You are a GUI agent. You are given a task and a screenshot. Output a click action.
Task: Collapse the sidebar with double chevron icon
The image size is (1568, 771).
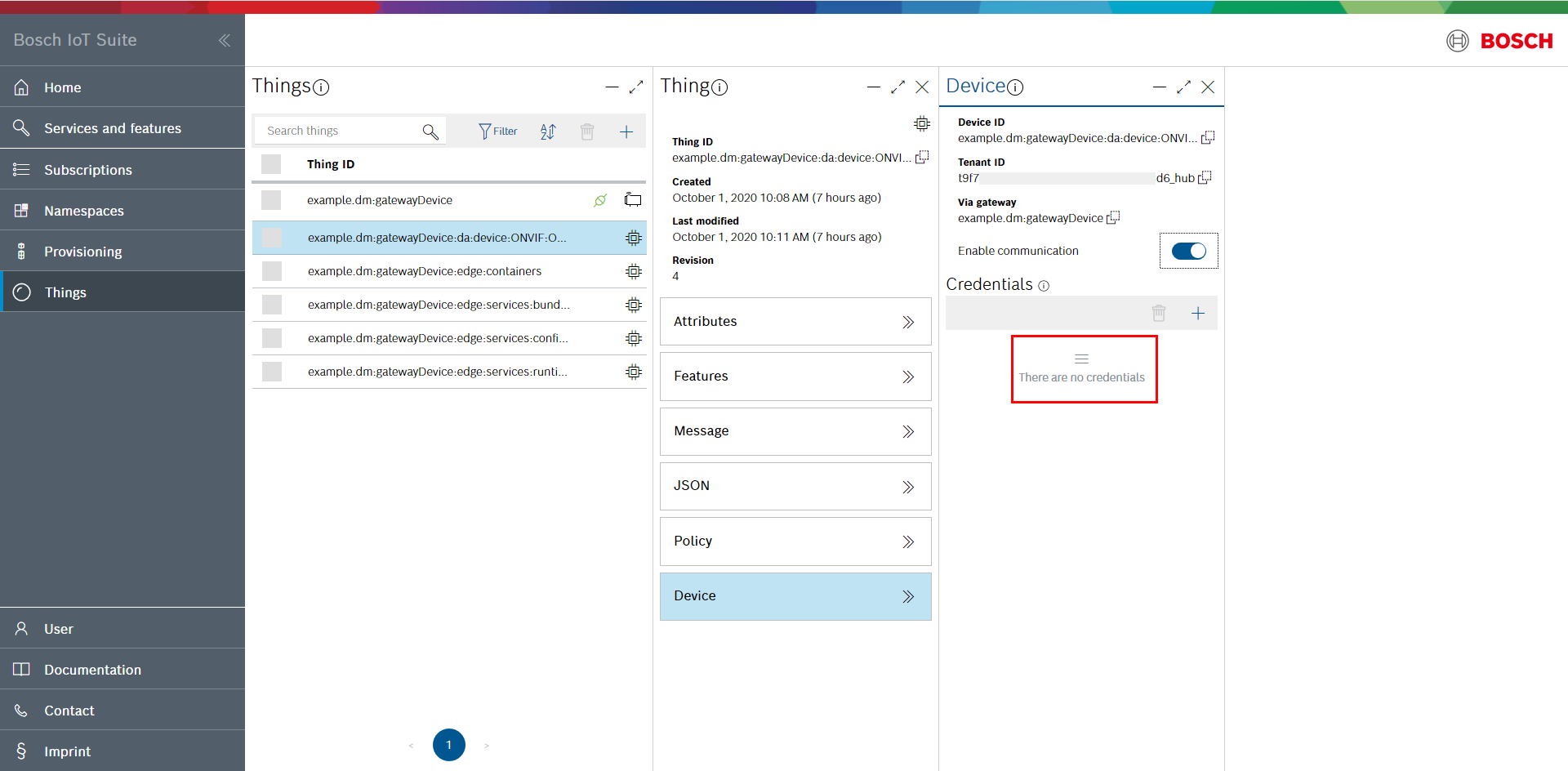[224, 40]
